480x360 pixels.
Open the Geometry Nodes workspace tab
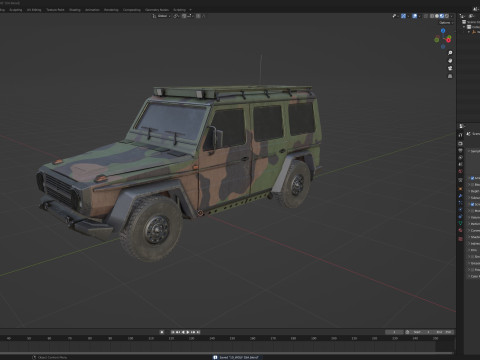pyautogui.click(x=157, y=10)
